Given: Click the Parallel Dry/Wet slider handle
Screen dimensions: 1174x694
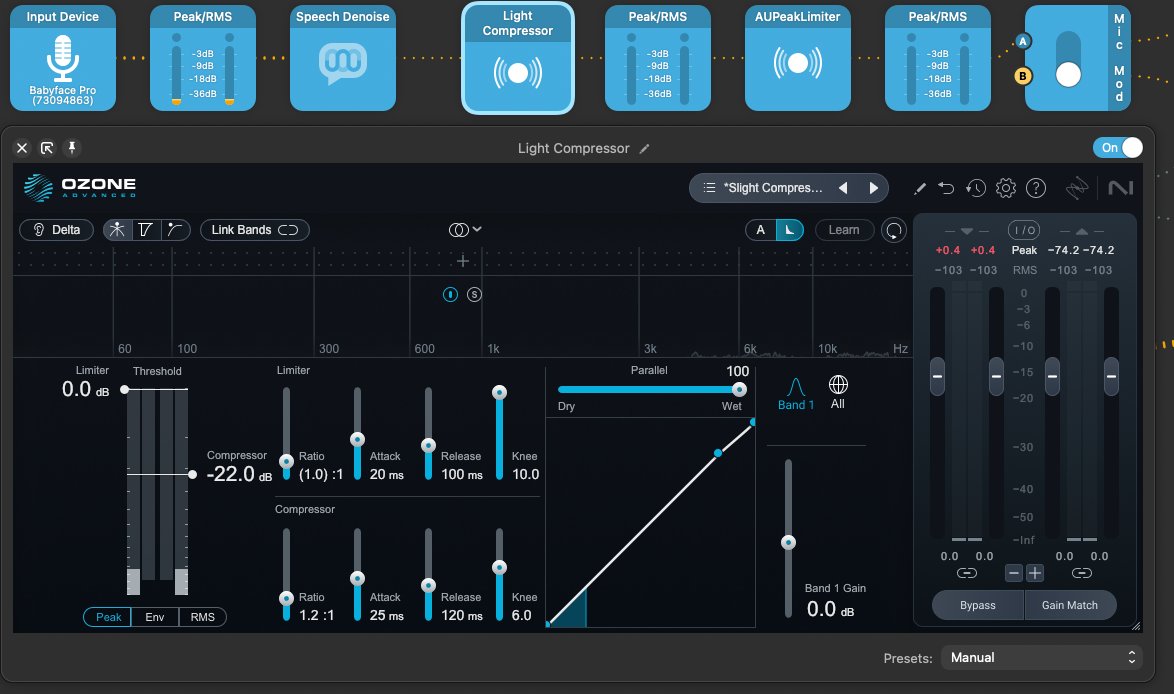Looking at the screenshot, I should 739,389.
